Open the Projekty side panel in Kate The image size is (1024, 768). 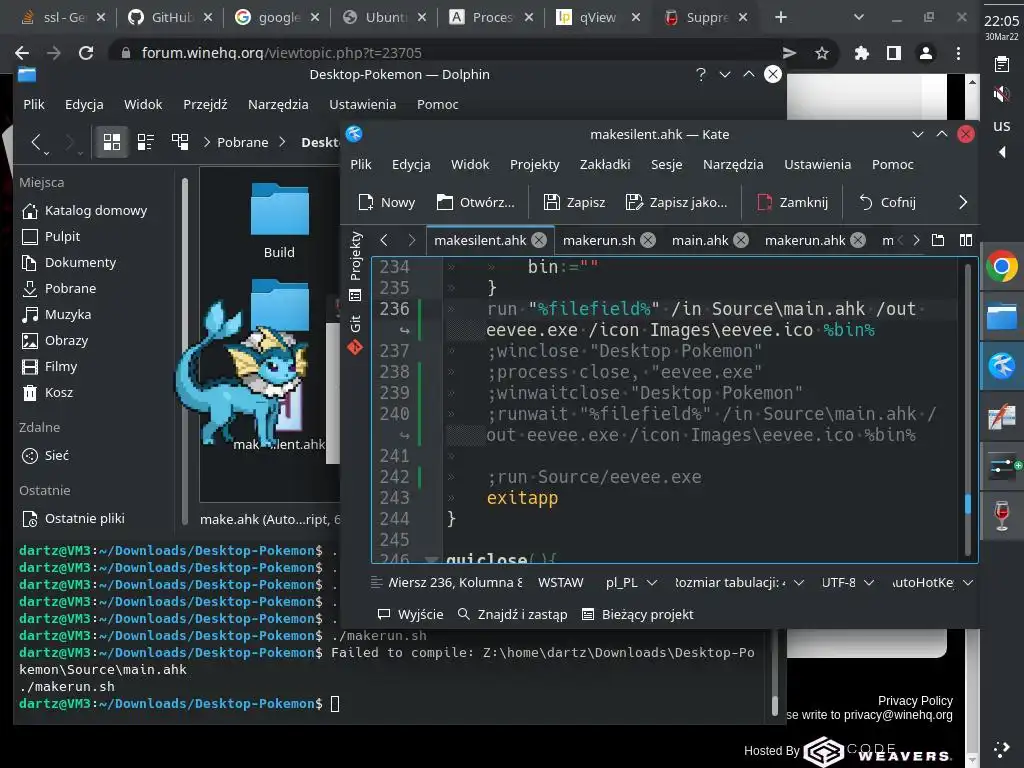[x=355, y=255]
